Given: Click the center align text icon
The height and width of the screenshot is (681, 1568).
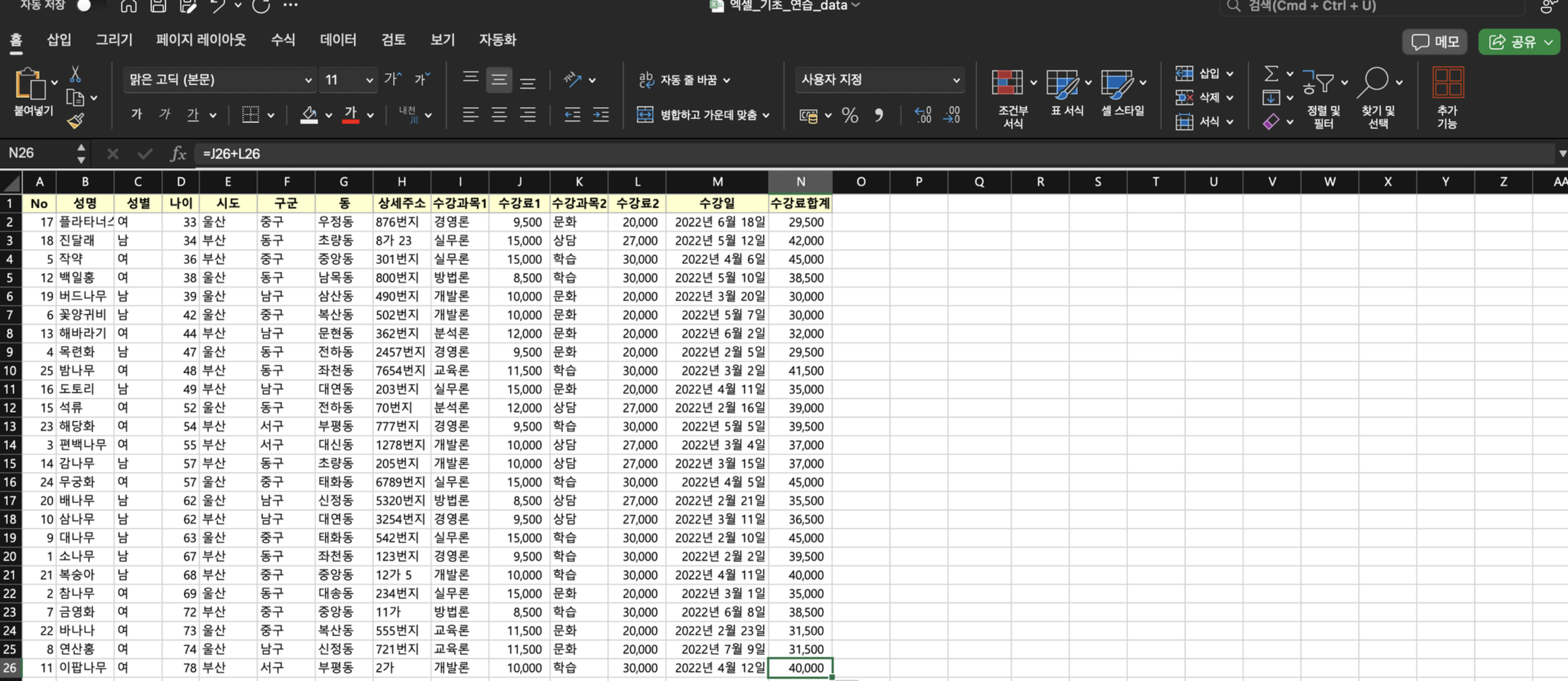Looking at the screenshot, I should 498,115.
